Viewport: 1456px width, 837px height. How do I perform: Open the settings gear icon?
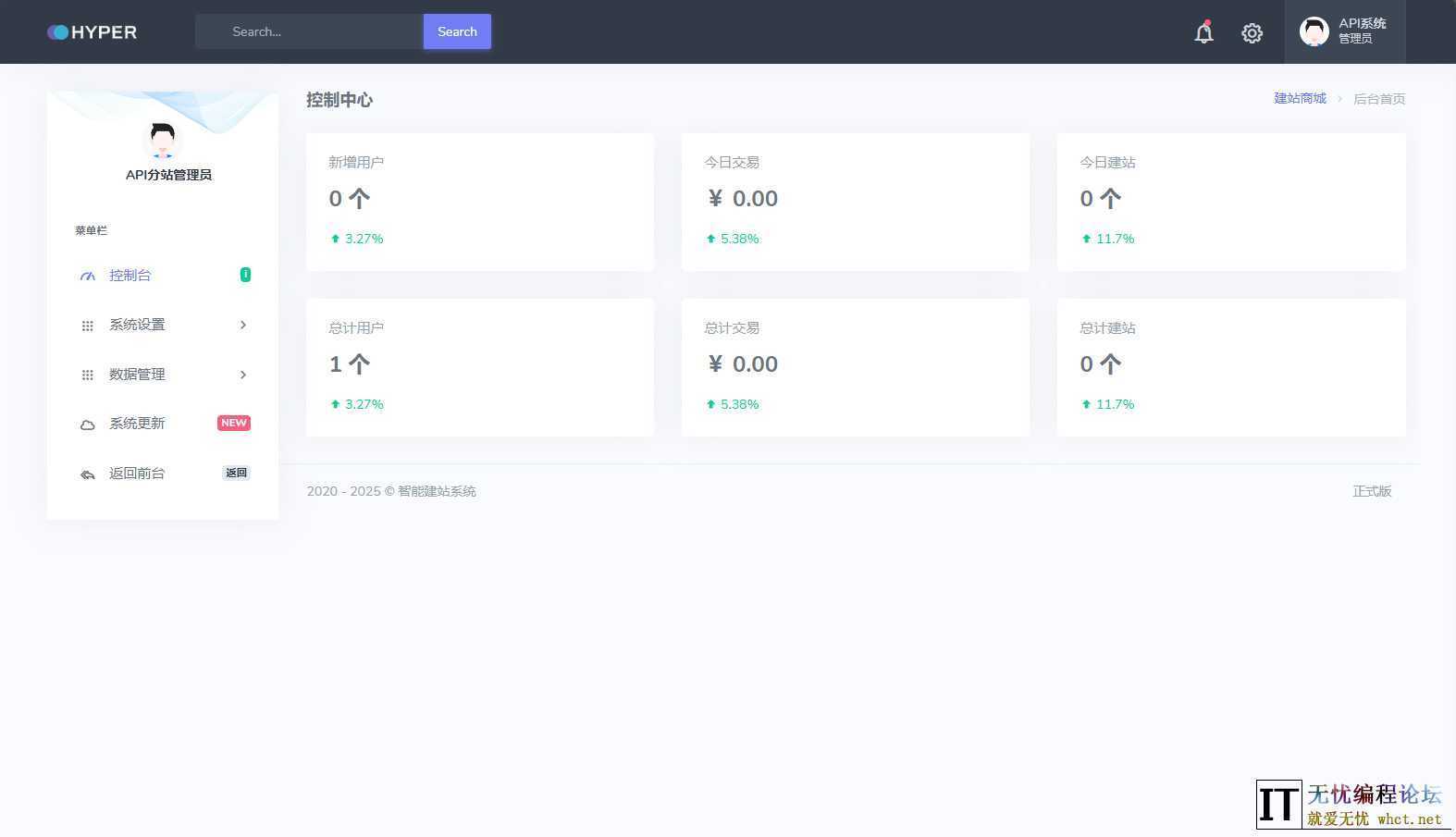pyautogui.click(x=1252, y=33)
